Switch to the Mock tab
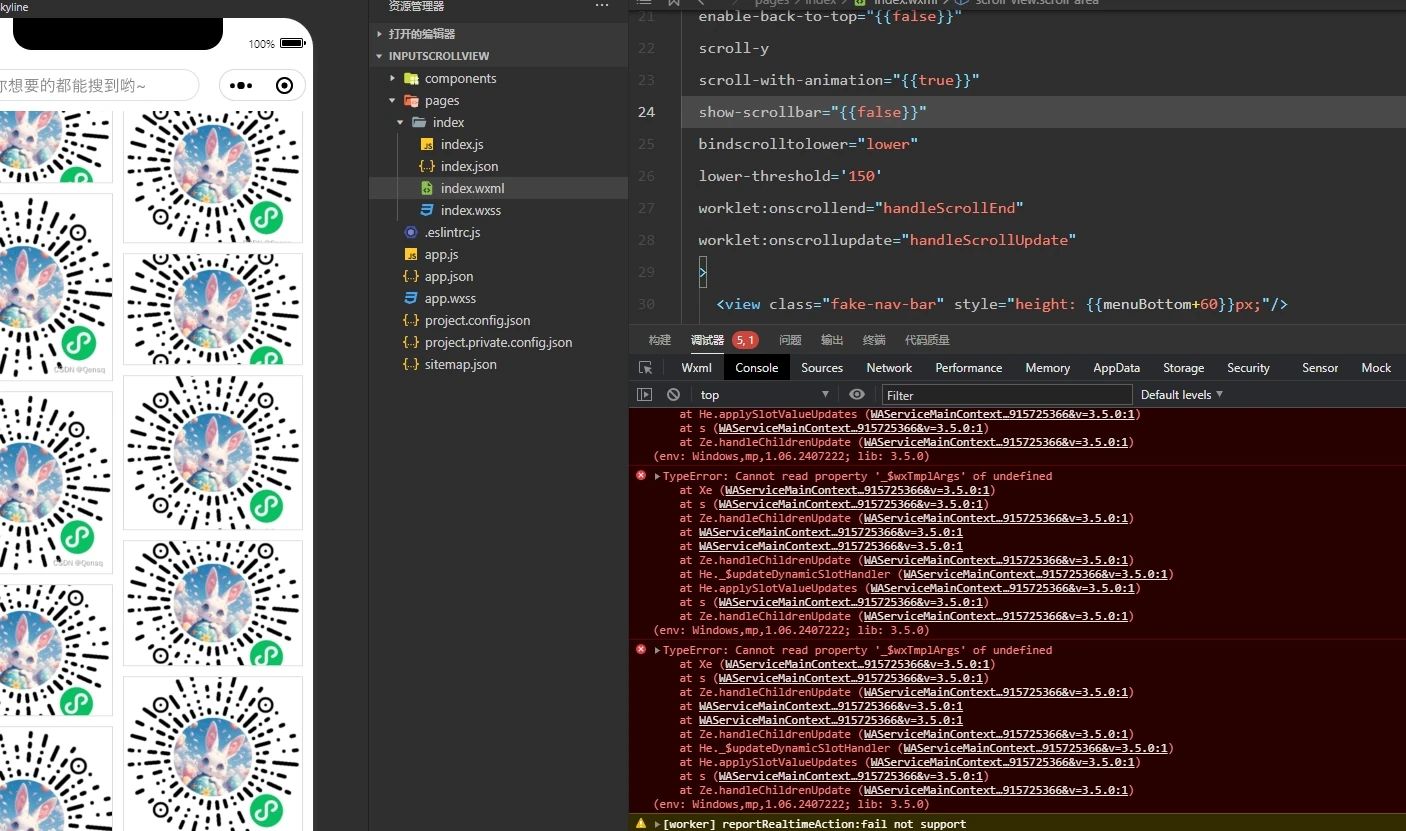1406x831 pixels. coord(1376,368)
